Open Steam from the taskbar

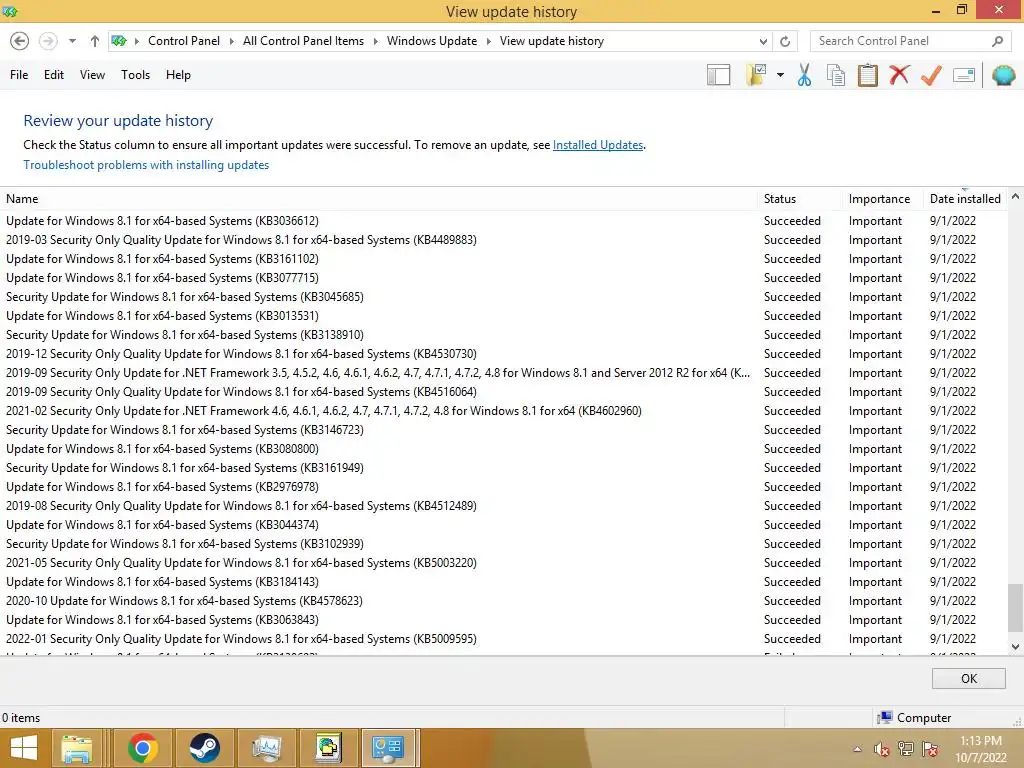point(204,748)
